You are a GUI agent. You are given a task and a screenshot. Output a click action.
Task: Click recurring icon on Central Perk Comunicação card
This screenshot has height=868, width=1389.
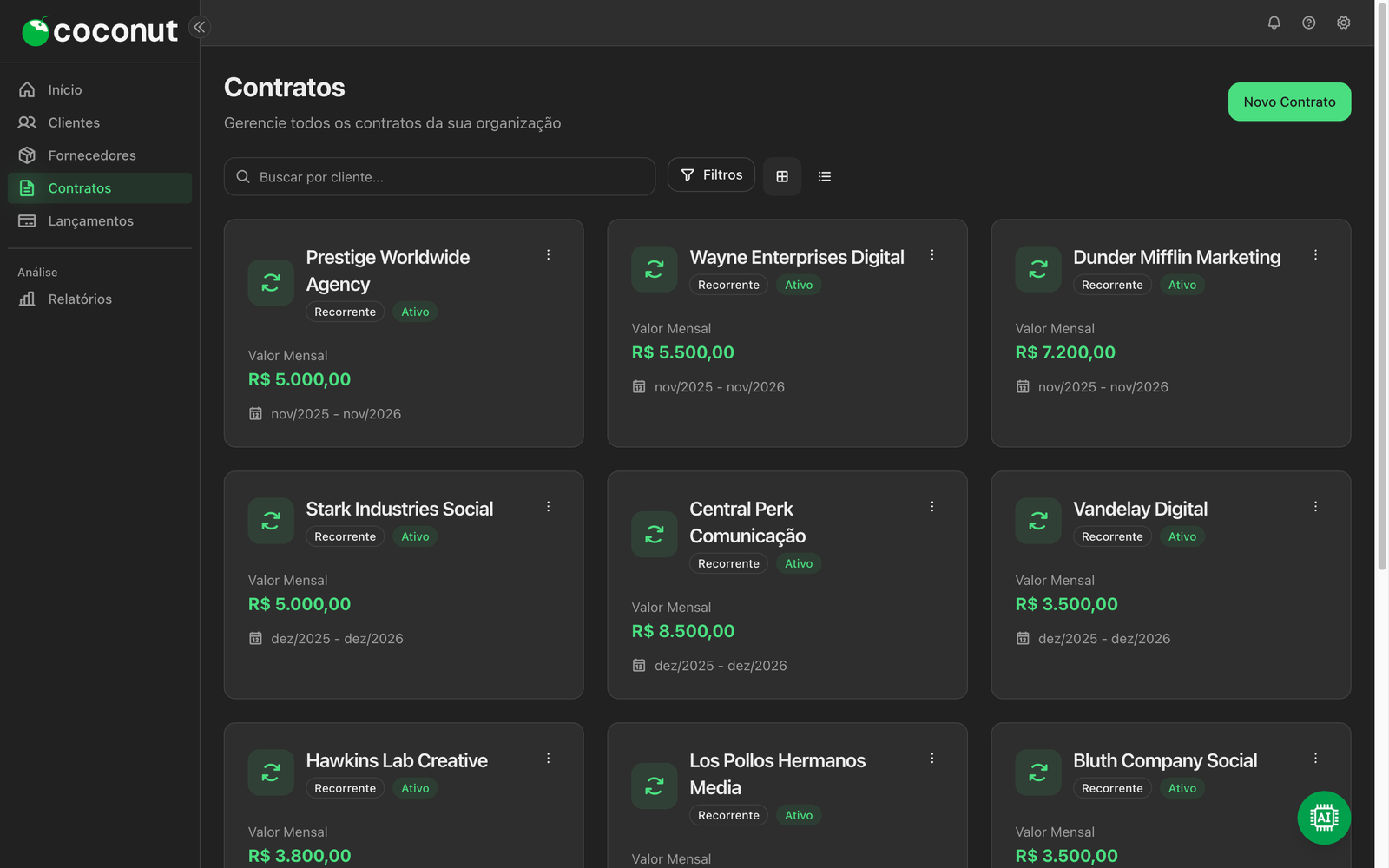[655, 535]
